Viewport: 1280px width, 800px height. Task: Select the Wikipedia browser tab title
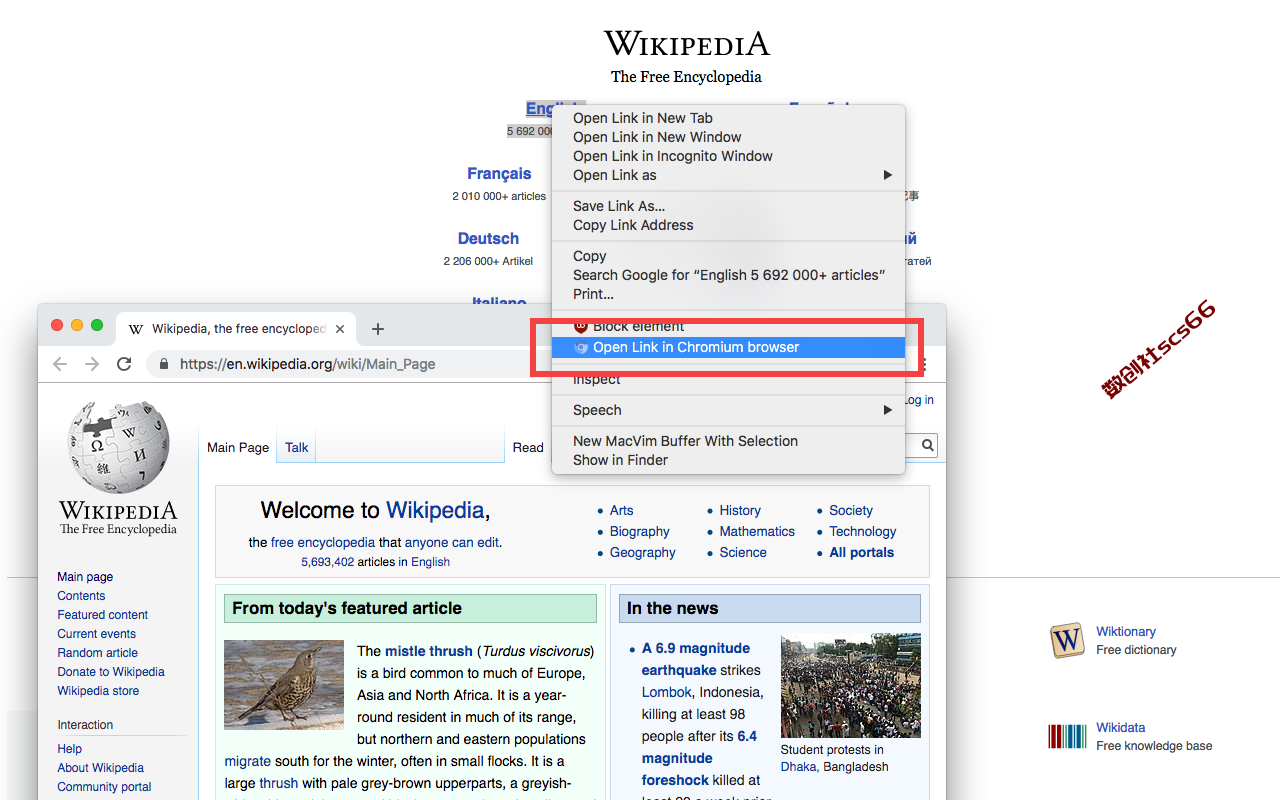pos(239,329)
